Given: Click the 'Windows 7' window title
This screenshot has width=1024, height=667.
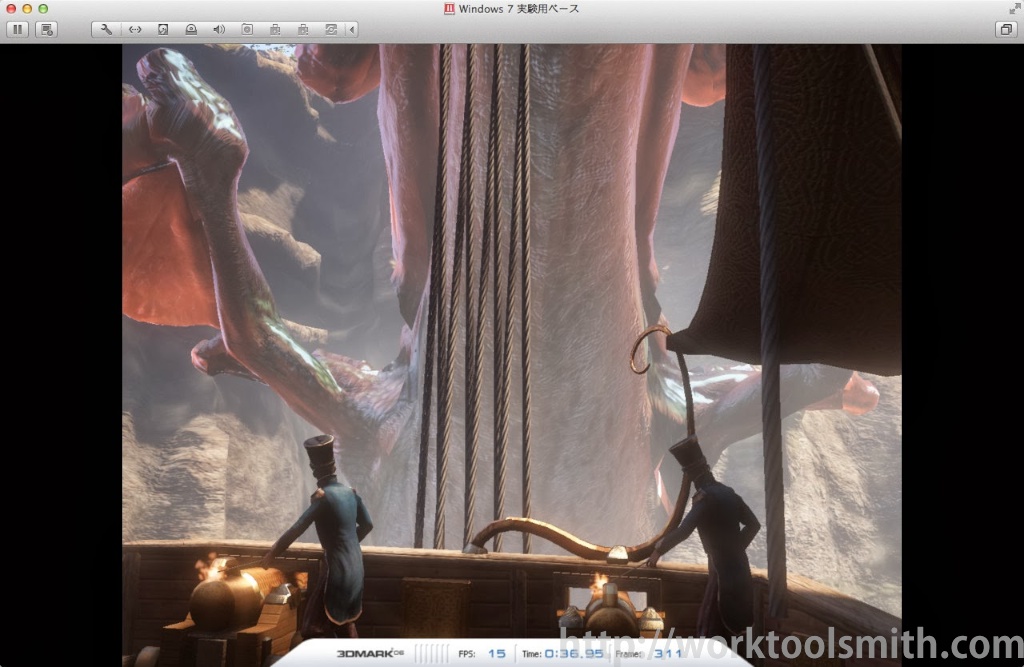Looking at the screenshot, I should (x=518, y=8).
